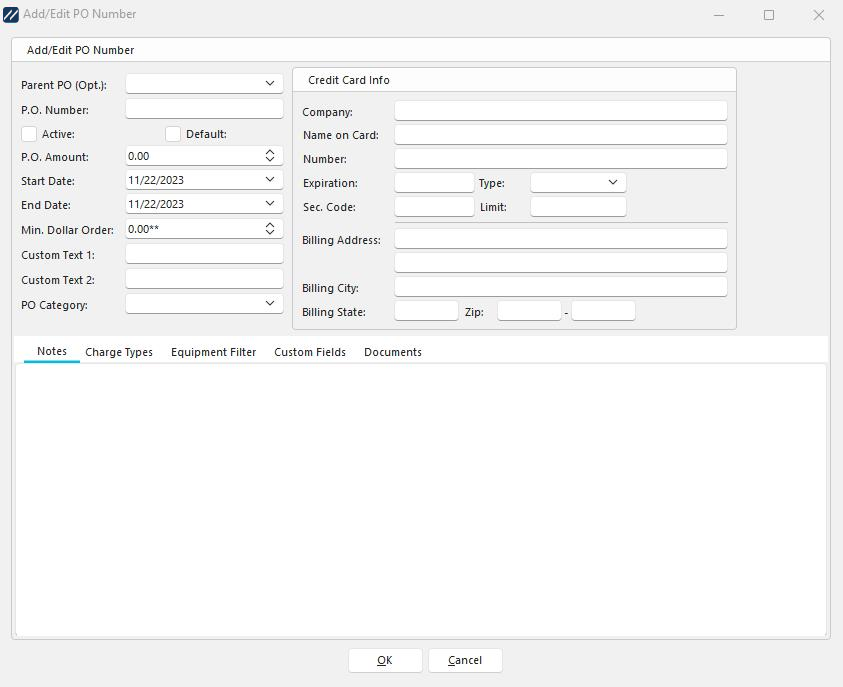Maximize the Add/Edit PO Number window
843x687 pixels.
tap(769, 15)
